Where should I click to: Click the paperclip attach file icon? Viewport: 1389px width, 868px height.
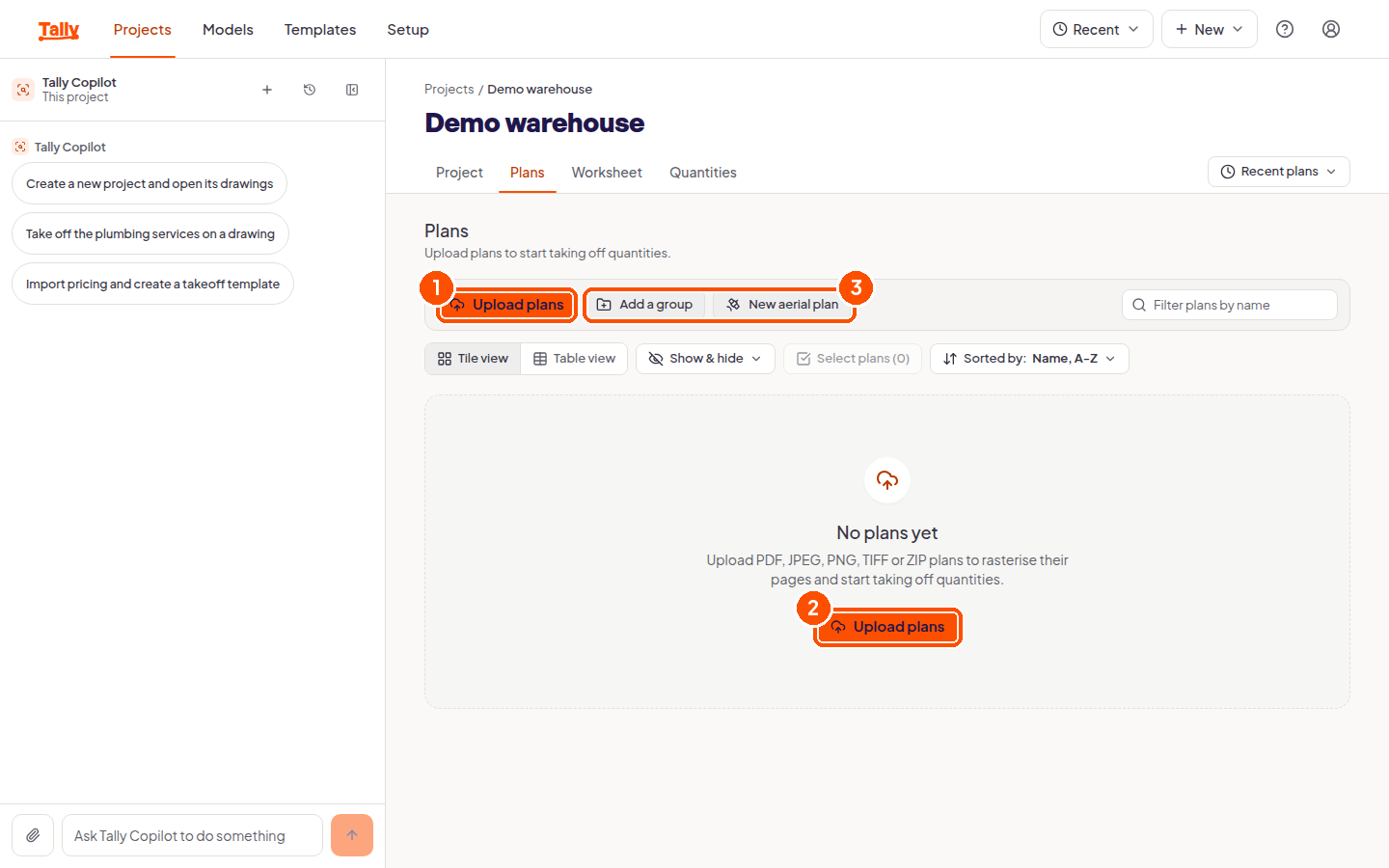(x=33, y=835)
